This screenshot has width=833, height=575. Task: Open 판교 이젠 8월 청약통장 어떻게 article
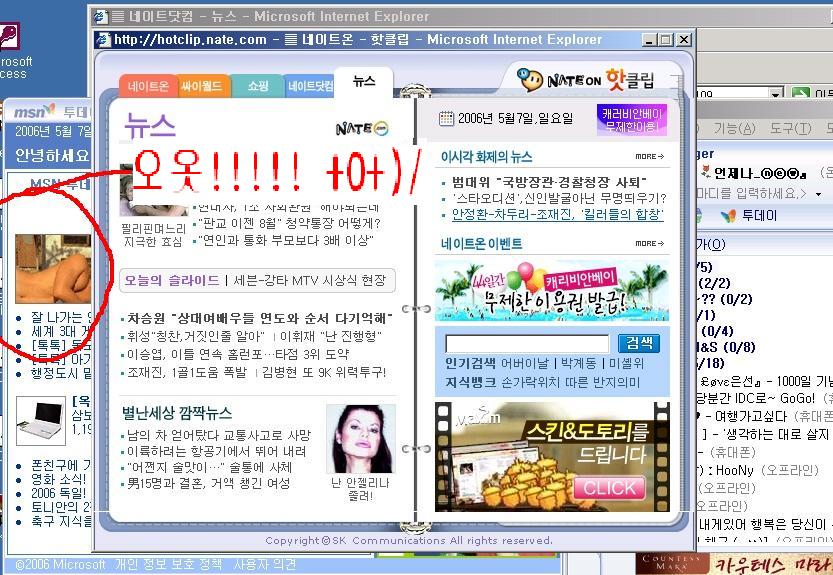[289, 223]
